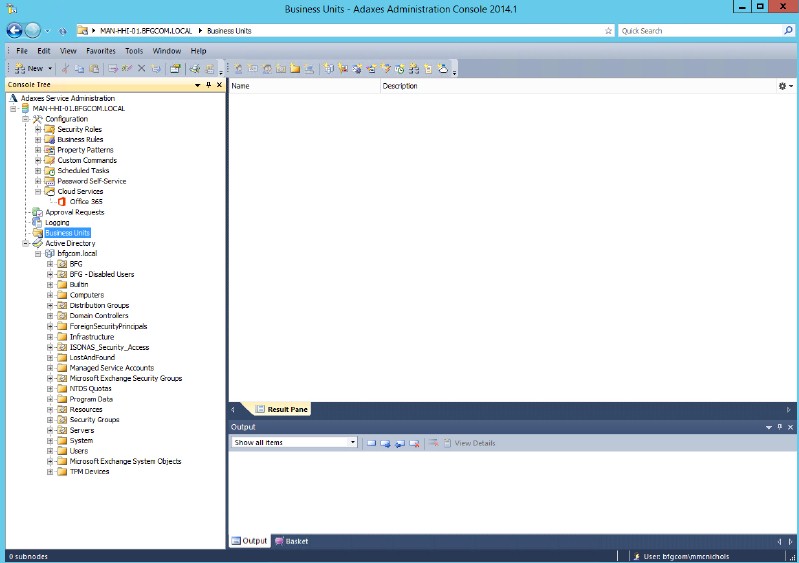This screenshot has width=799, height=563.
Task: Click the Delete X icon in toolbar
Action: pyautogui.click(x=142, y=68)
